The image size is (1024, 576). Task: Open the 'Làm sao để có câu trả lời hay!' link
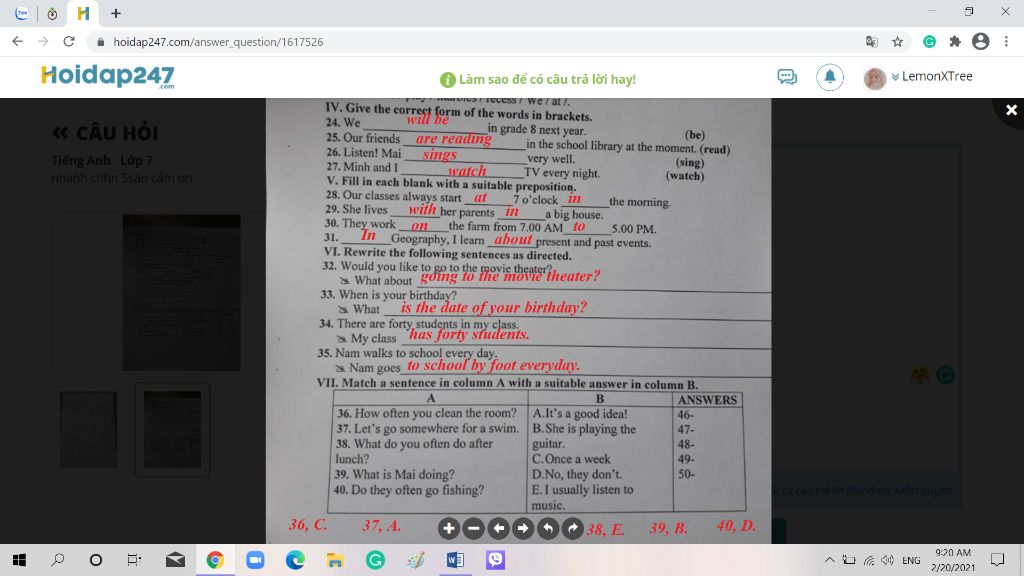point(538,79)
